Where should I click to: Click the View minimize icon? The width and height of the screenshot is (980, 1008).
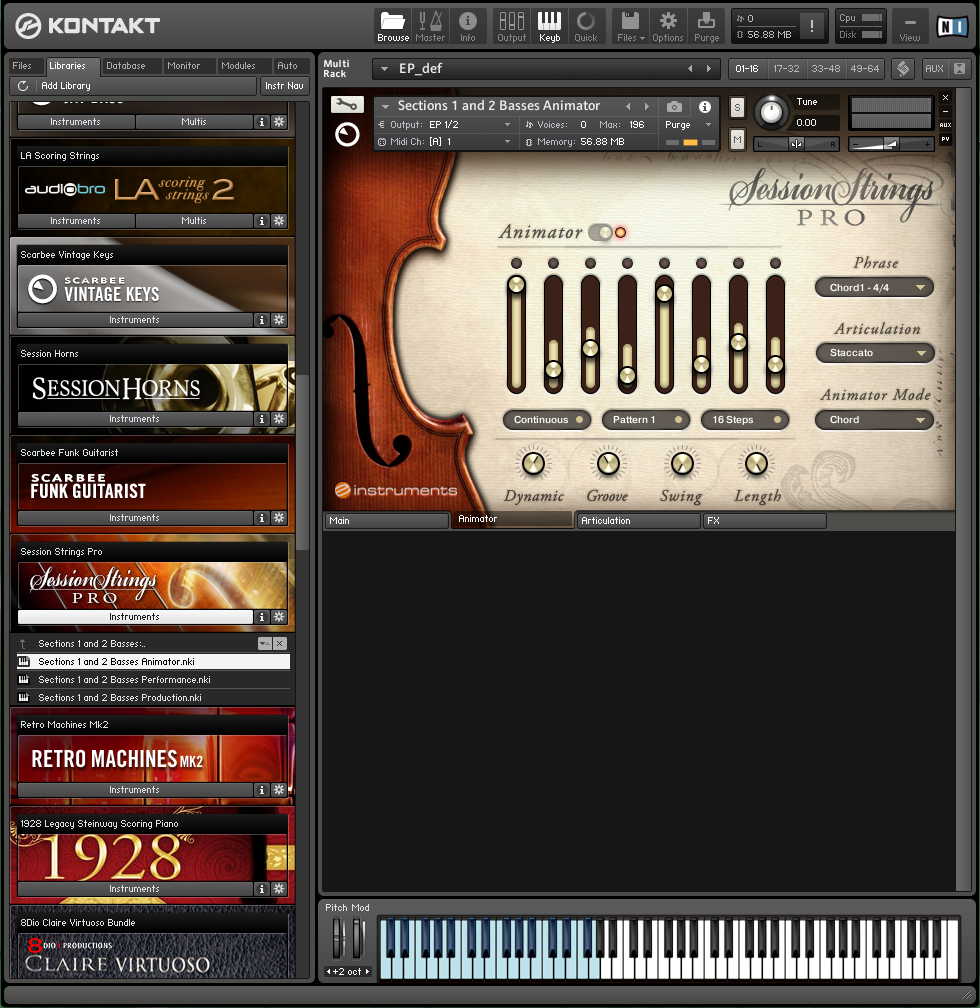tap(909, 26)
